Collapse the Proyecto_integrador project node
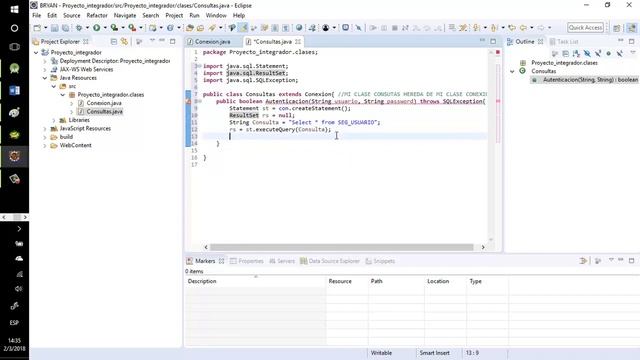The image size is (640, 360). click(36, 53)
